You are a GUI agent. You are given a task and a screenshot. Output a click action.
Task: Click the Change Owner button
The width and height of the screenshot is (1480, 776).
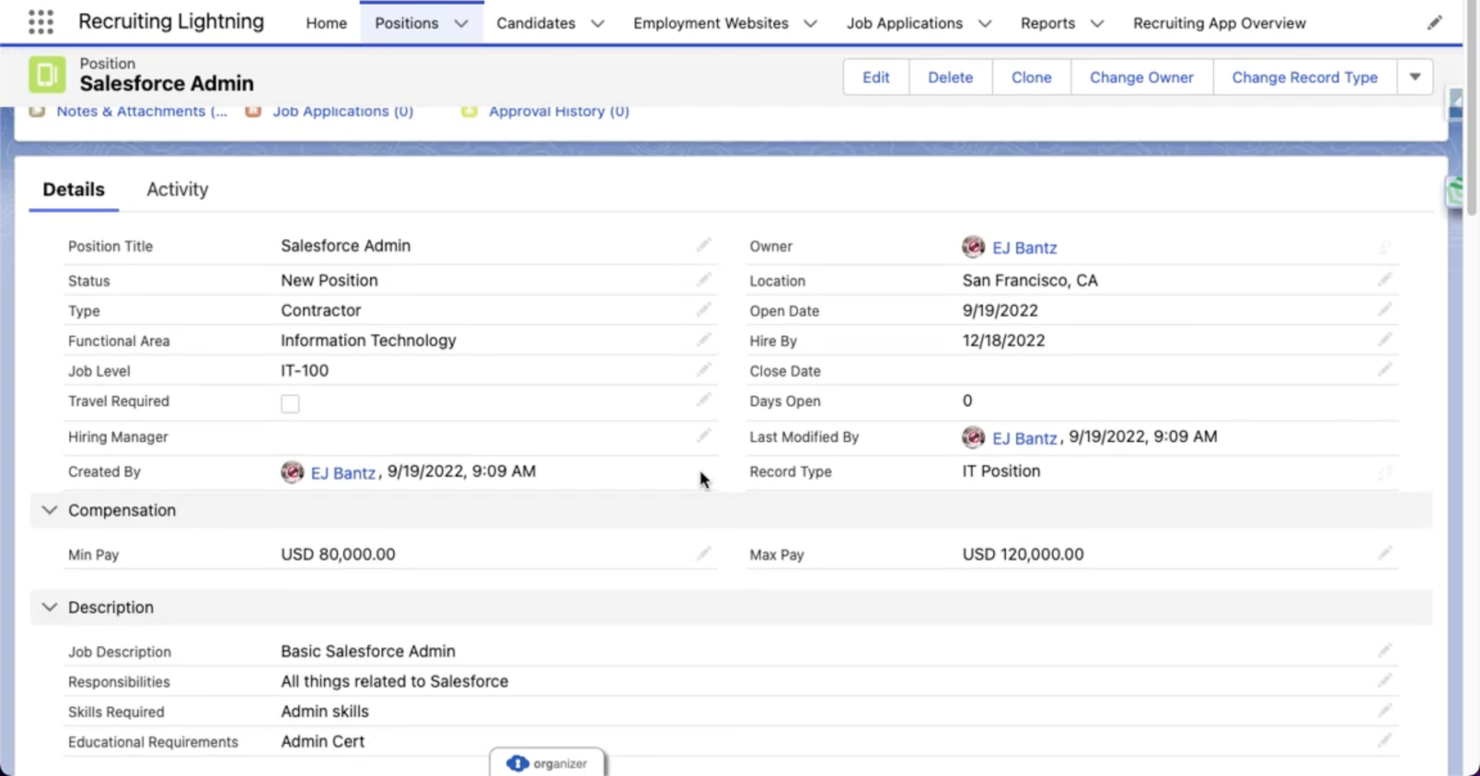point(1142,77)
